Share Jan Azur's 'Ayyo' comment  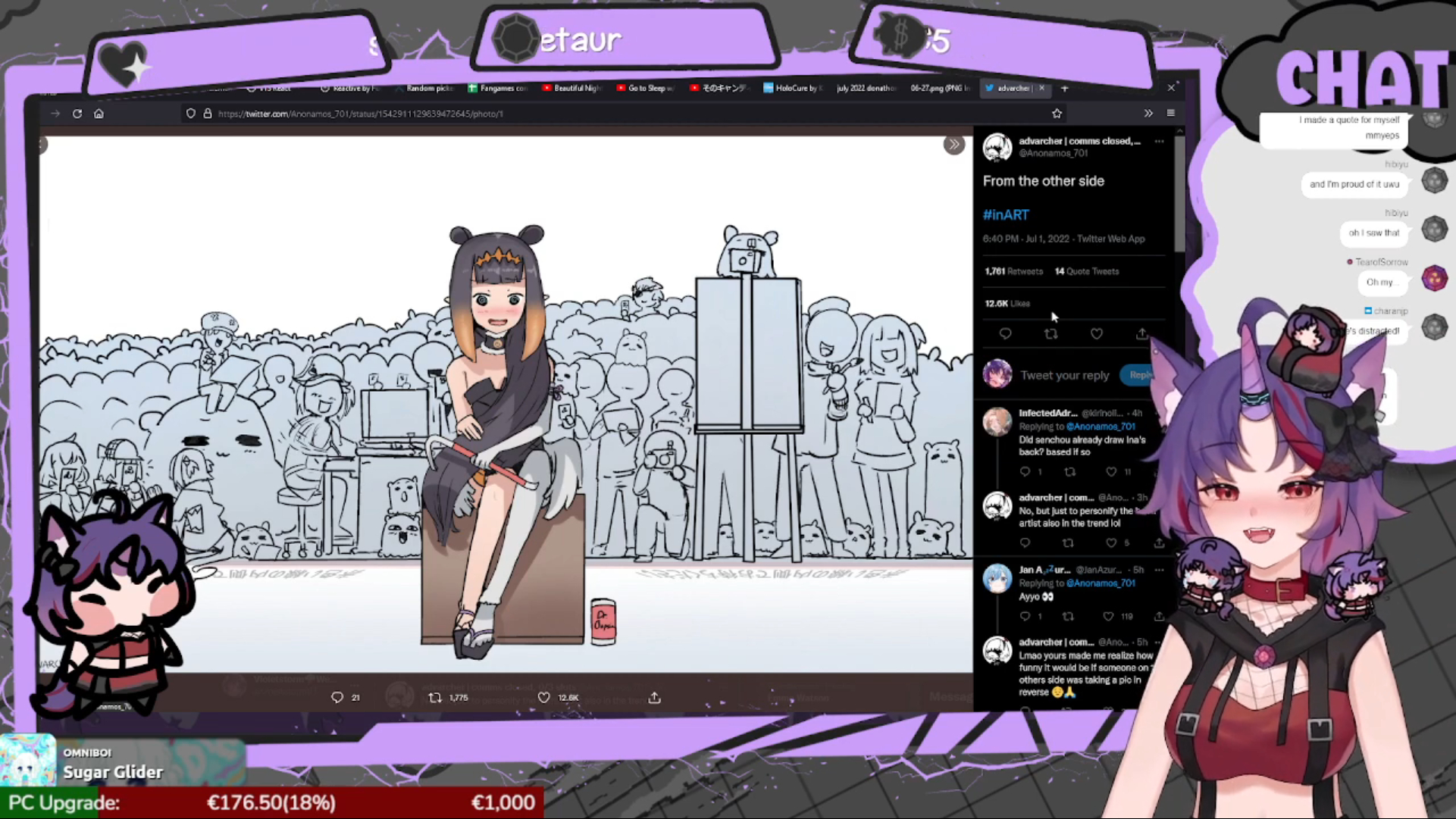(x=1159, y=617)
